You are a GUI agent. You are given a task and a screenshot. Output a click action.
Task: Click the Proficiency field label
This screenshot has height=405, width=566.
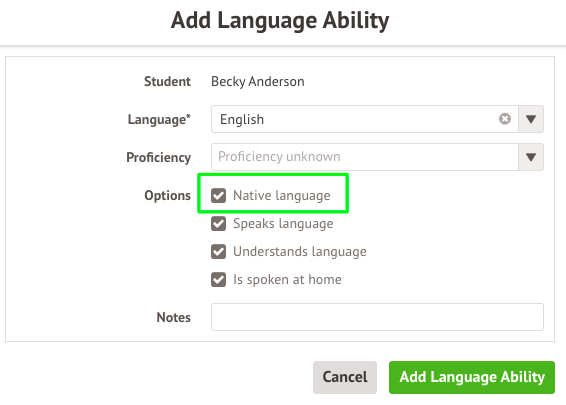158,157
